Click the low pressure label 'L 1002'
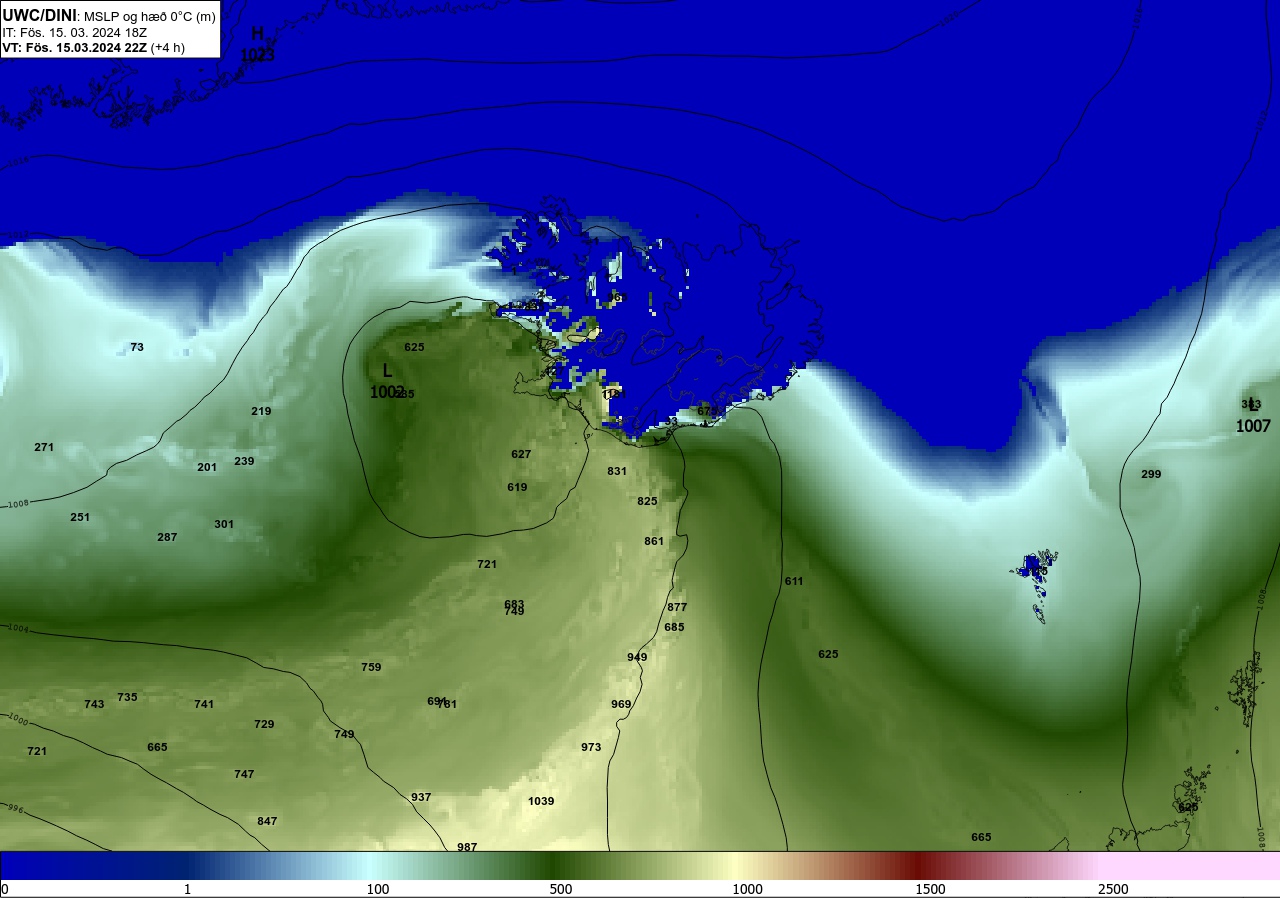Image resolution: width=1280 pixels, height=898 pixels. point(387,381)
